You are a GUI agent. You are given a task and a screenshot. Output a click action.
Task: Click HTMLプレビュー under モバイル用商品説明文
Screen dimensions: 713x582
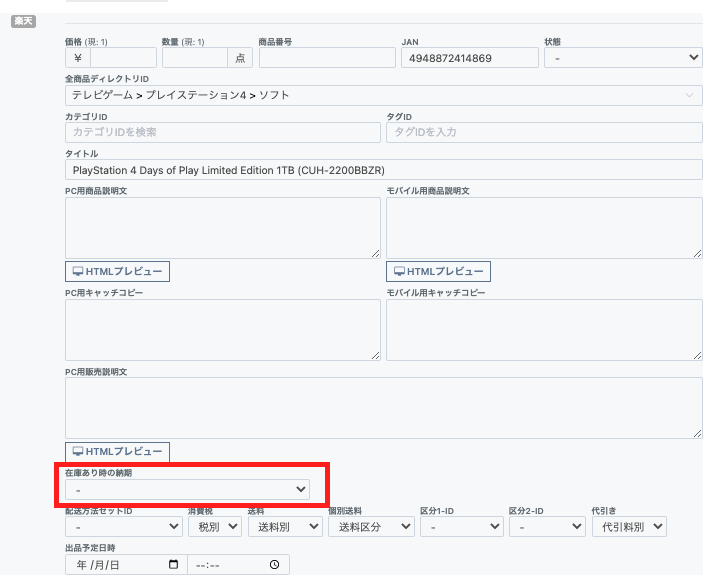tap(438, 271)
